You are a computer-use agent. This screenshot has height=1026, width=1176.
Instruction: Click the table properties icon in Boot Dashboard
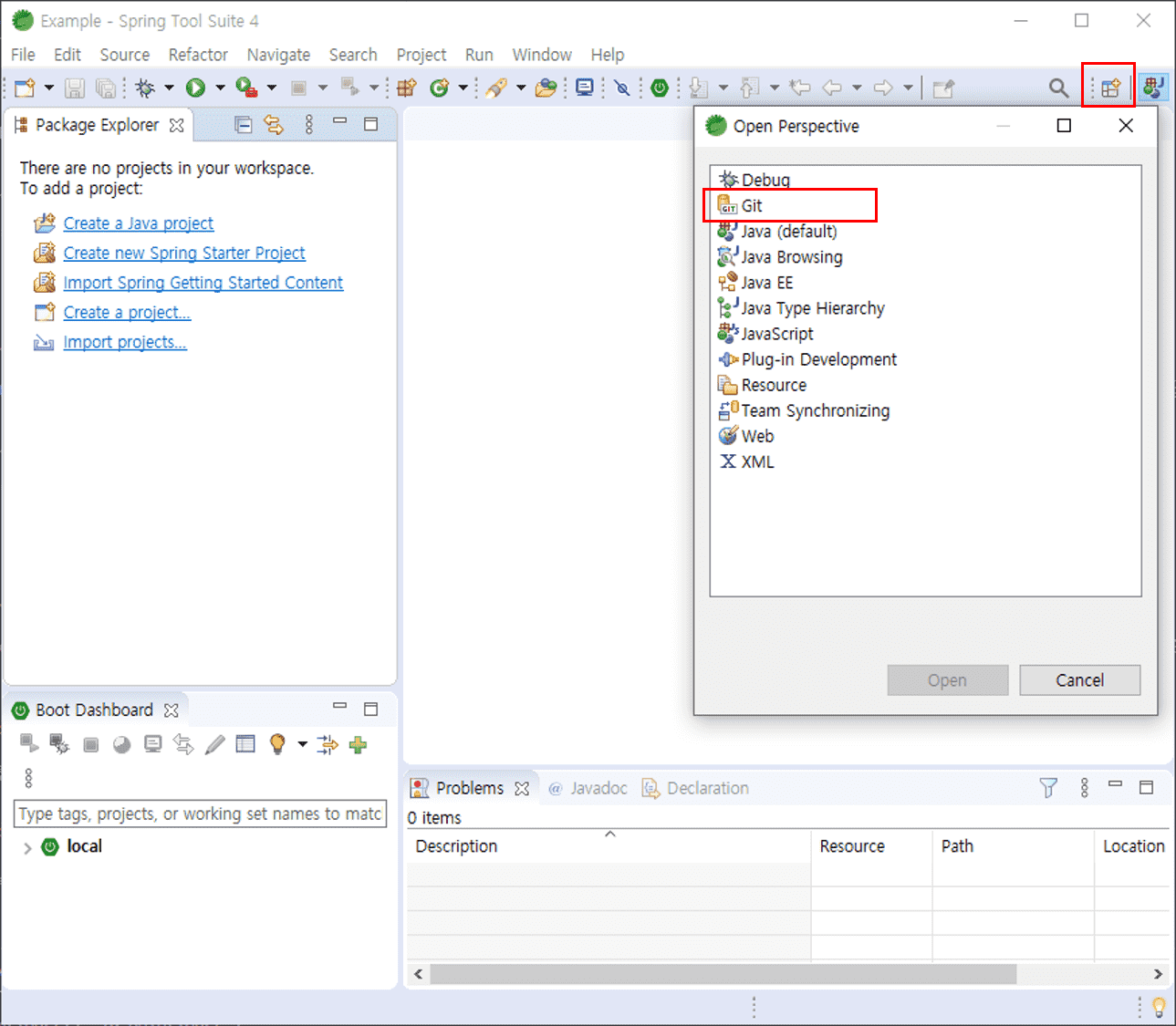[245, 744]
